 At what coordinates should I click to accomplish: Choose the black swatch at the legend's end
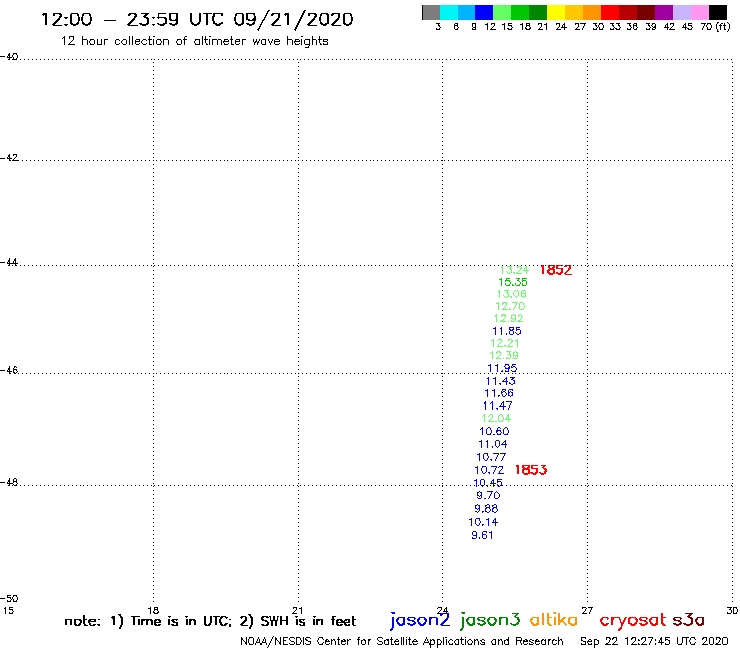coord(718,12)
